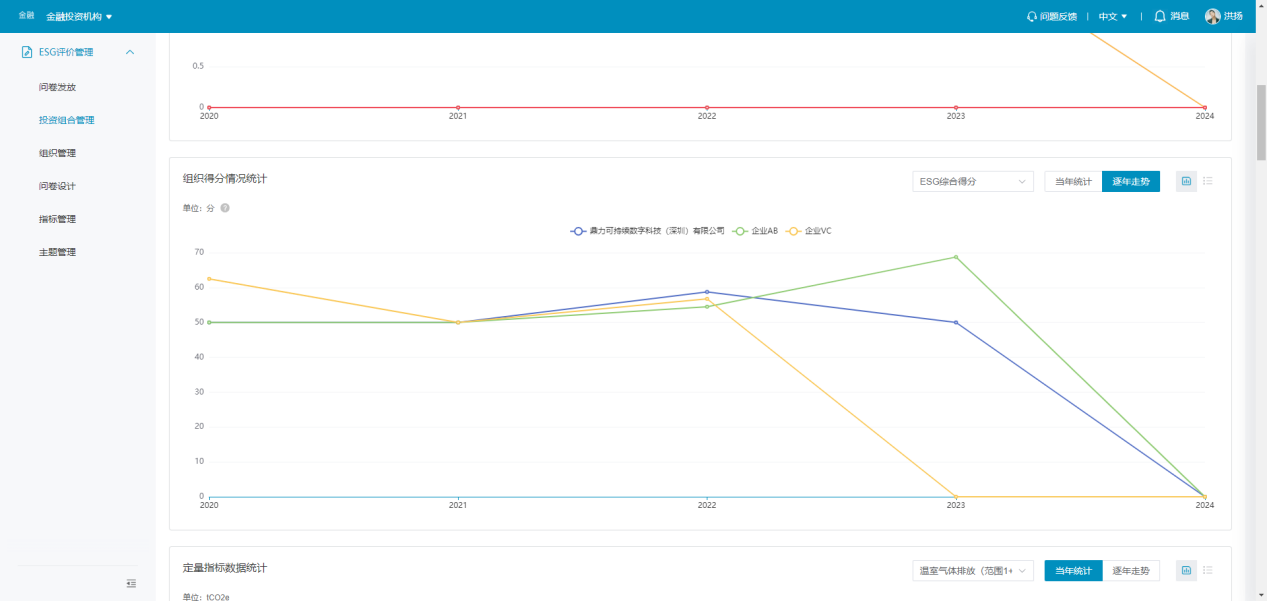Click the page vertical scrollbar thumb
This screenshot has height=601, width=1267.
(x=1260, y=120)
